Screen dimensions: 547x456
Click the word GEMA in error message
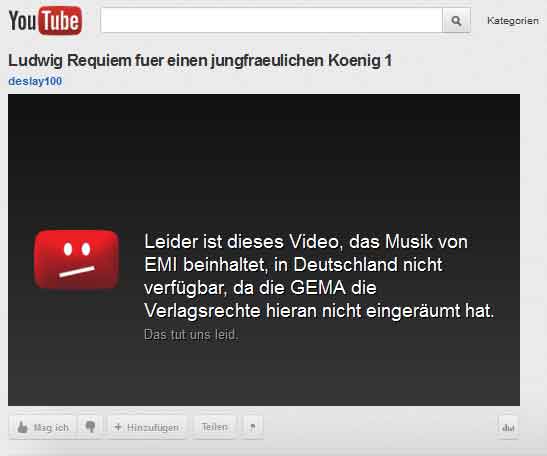pos(317,288)
